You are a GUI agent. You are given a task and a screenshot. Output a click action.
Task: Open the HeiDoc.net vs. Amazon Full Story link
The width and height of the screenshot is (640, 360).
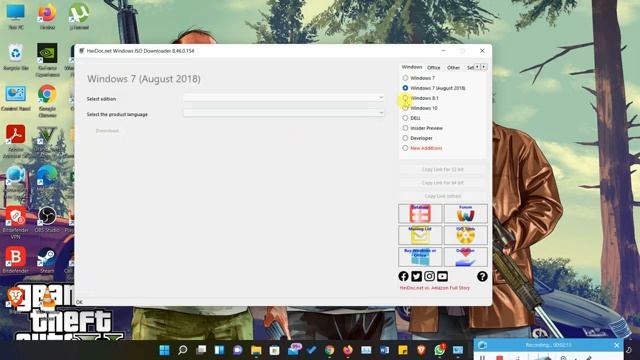point(435,288)
